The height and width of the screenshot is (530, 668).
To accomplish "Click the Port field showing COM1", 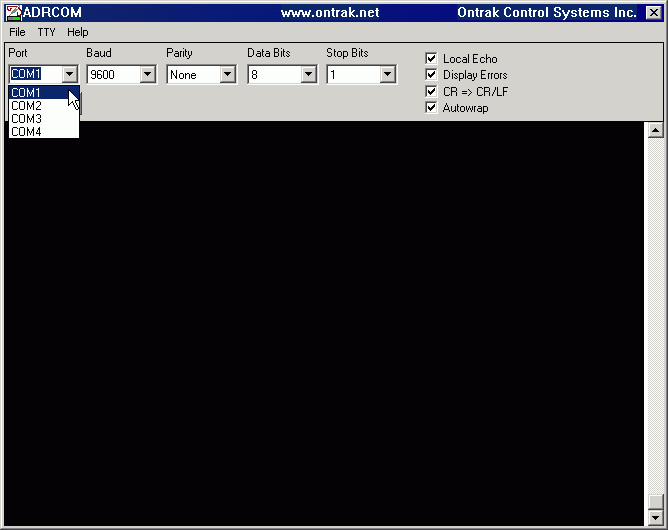I will [x=36, y=74].
